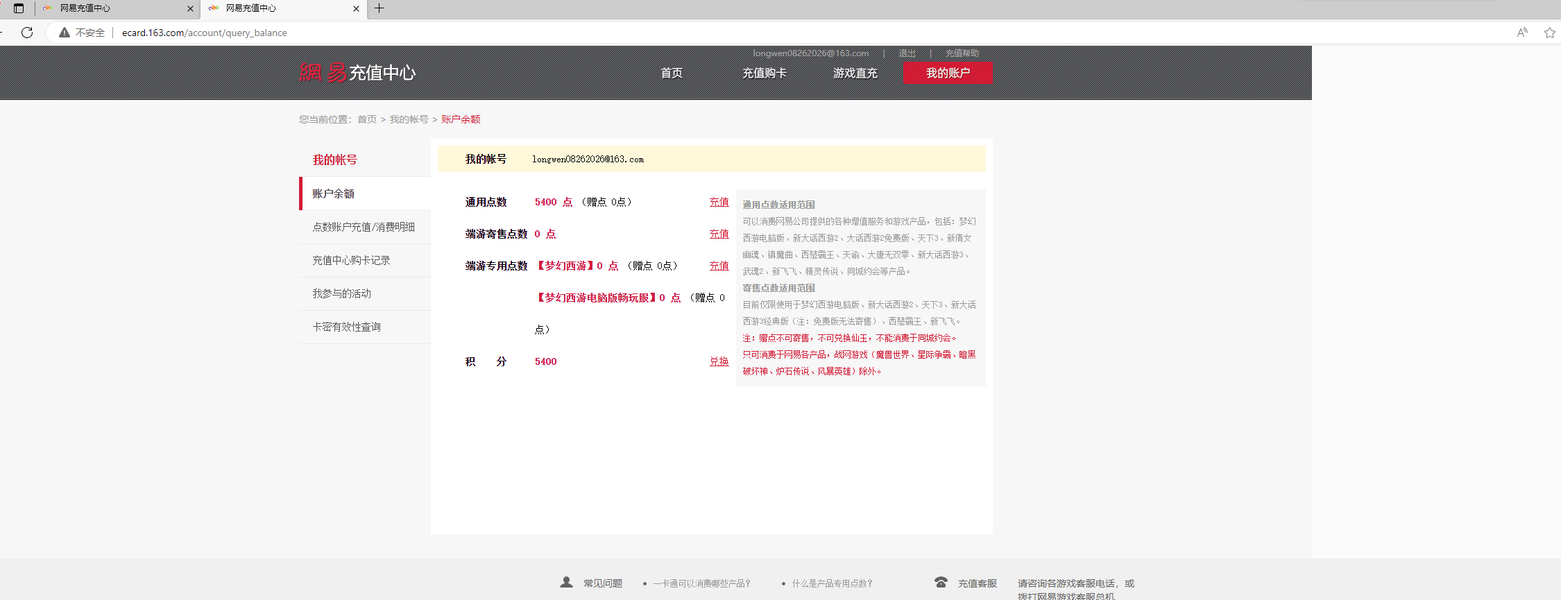Screen dimensions: 1561x600
Task: Select 账户余额 in the sidebar
Action: tap(365, 194)
